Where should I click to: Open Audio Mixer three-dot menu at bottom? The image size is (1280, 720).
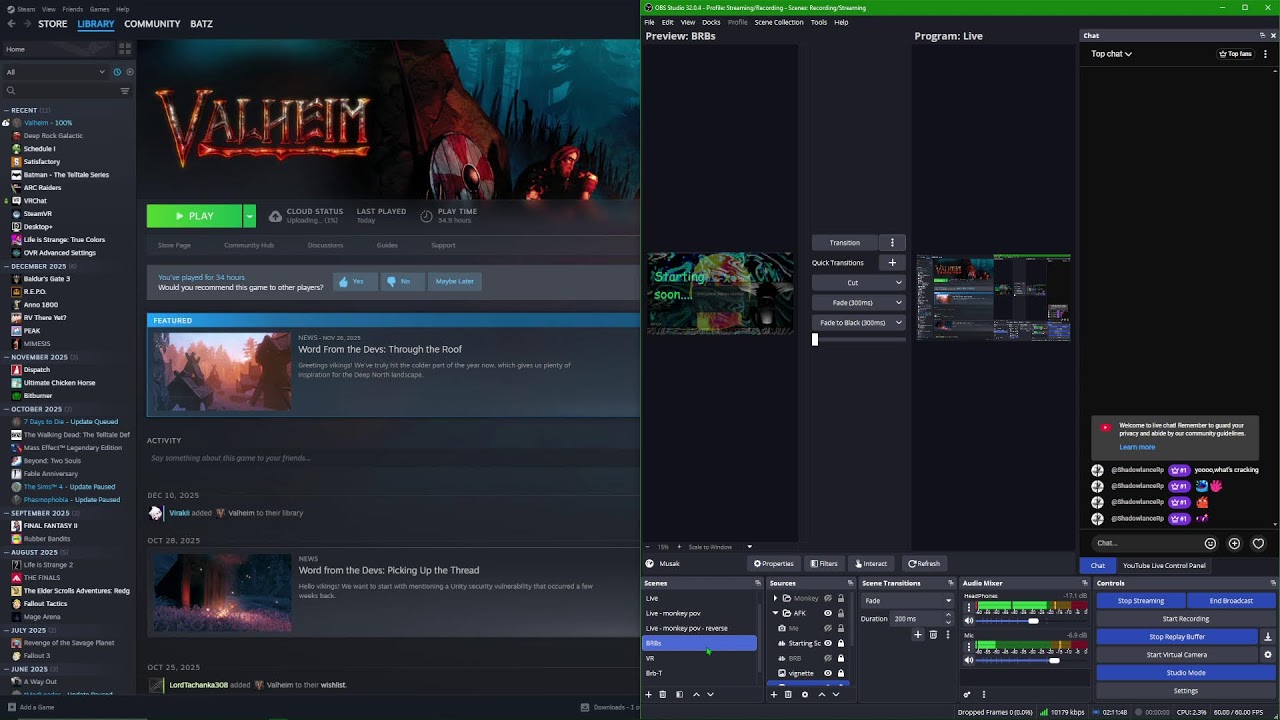pyautogui.click(x=983, y=694)
